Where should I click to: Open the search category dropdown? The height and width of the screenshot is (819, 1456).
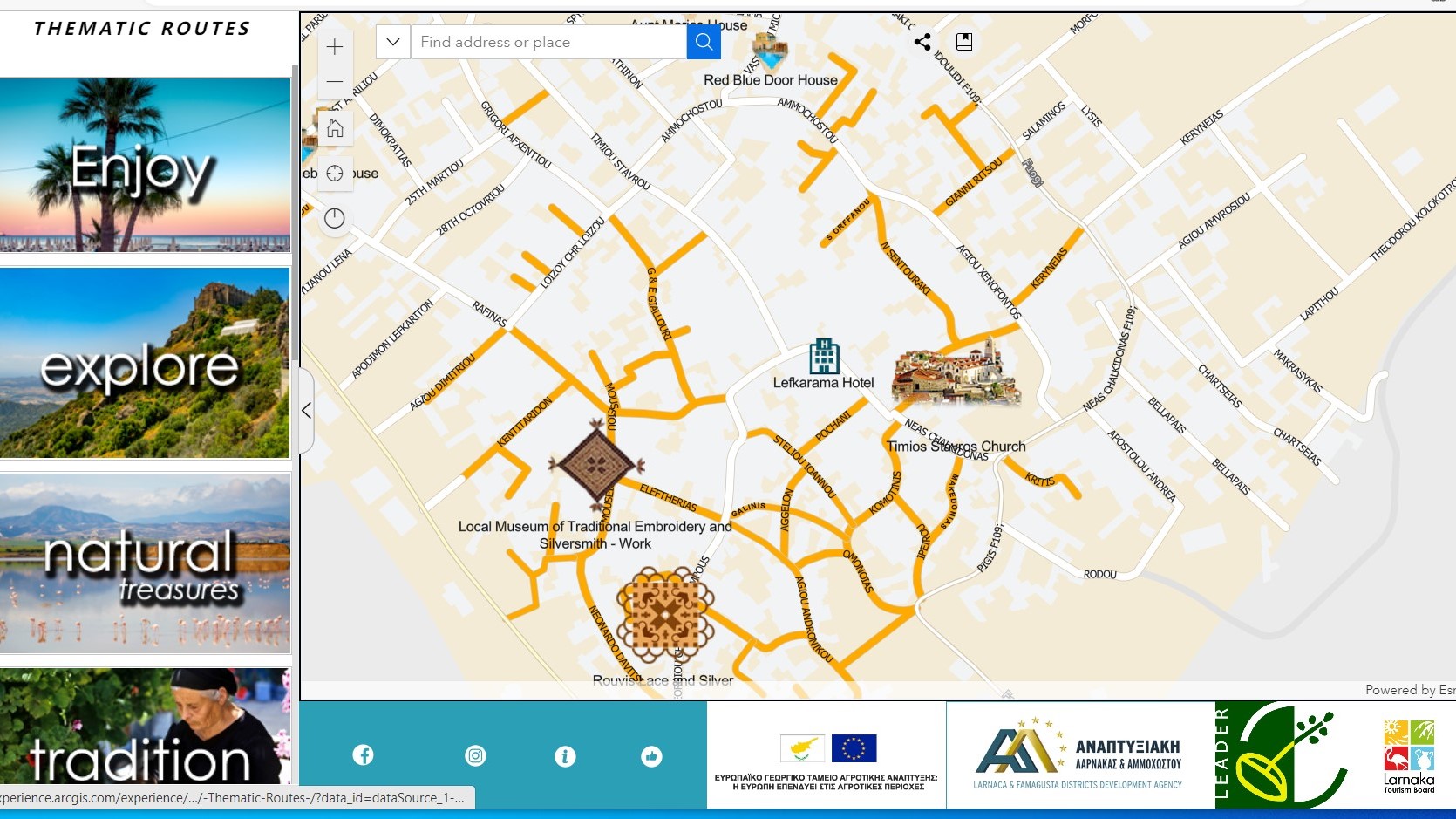pyautogui.click(x=392, y=41)
